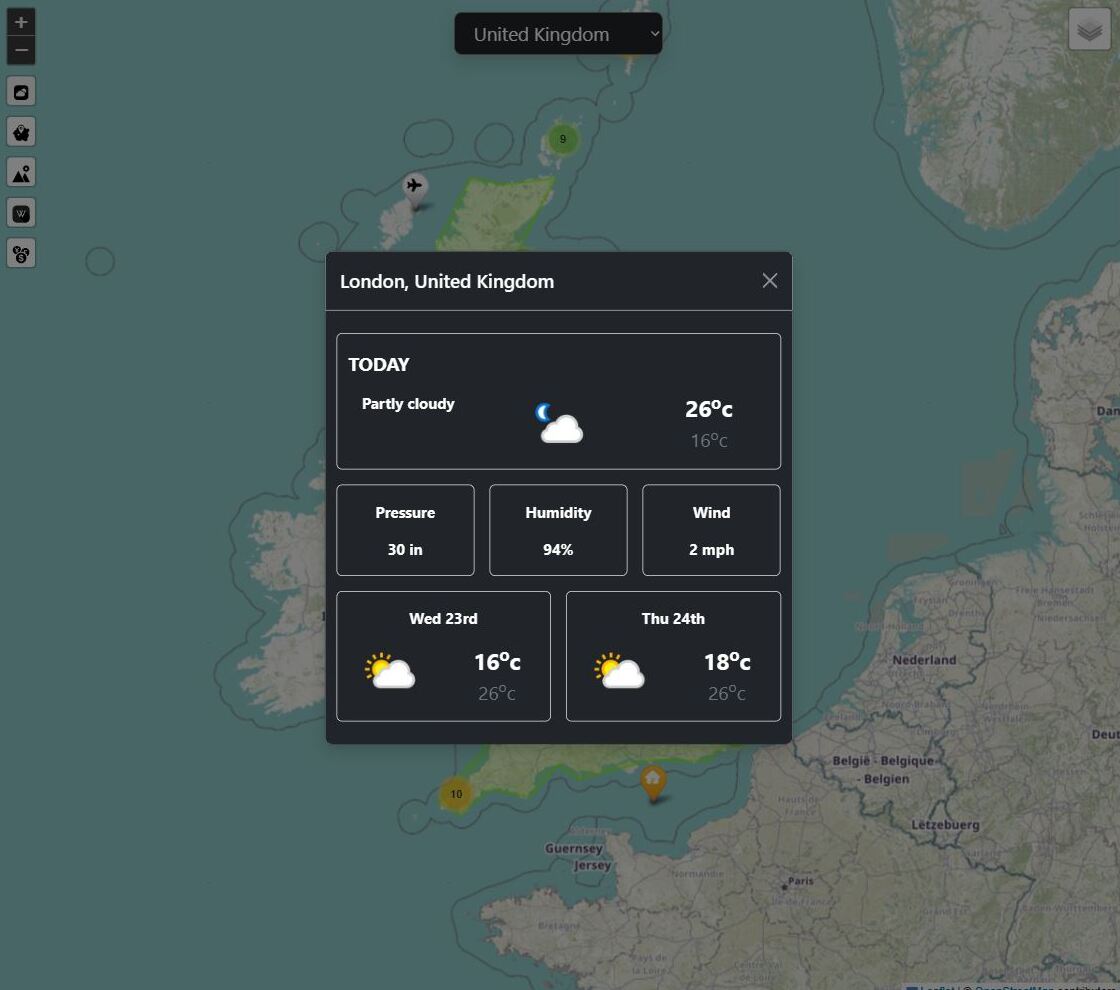Zoom in on the map
1120x990 pixels.
point(21,22)
